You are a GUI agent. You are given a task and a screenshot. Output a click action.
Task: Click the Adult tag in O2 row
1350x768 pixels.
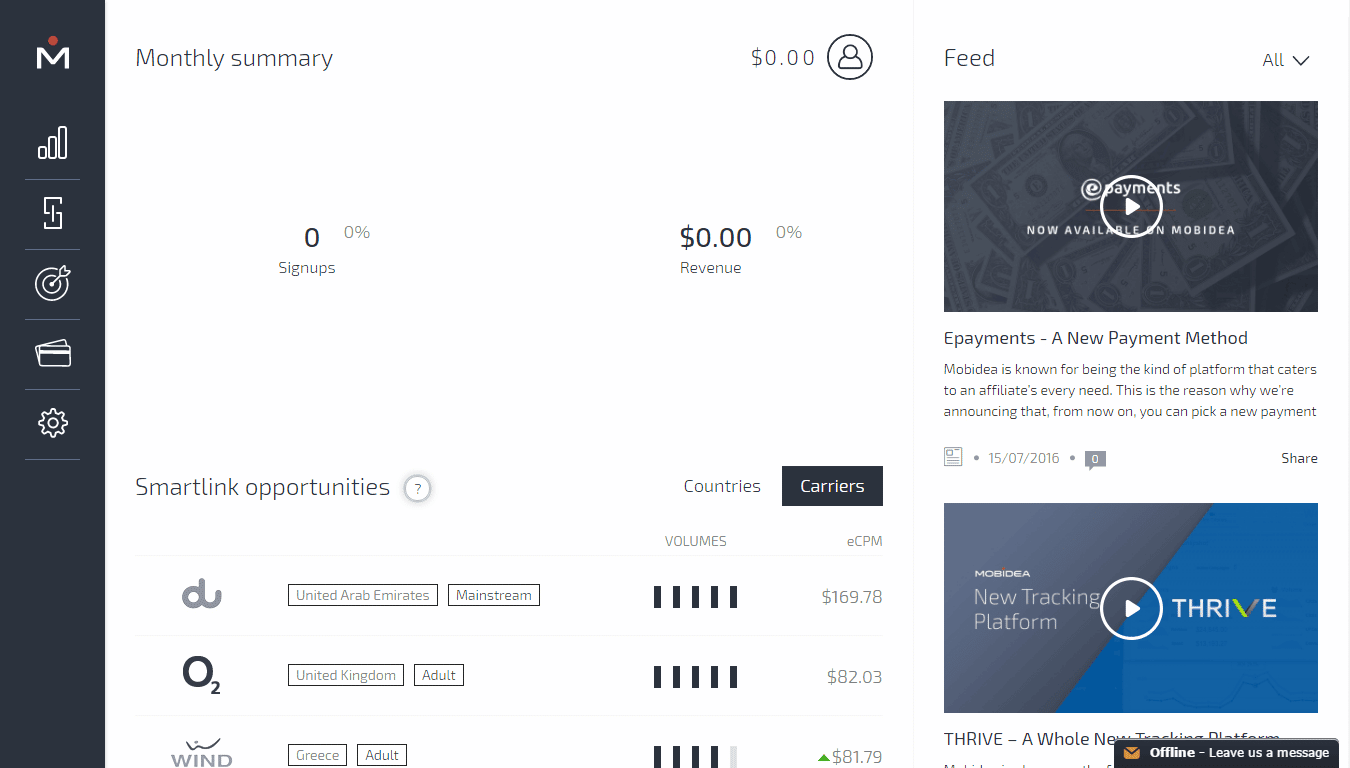[439, 675]
